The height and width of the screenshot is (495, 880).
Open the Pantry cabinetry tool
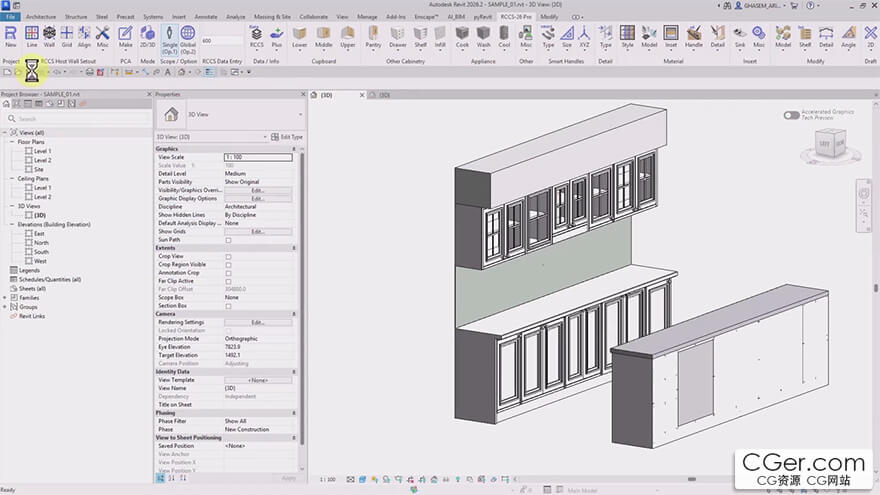[x=373, y=37]
